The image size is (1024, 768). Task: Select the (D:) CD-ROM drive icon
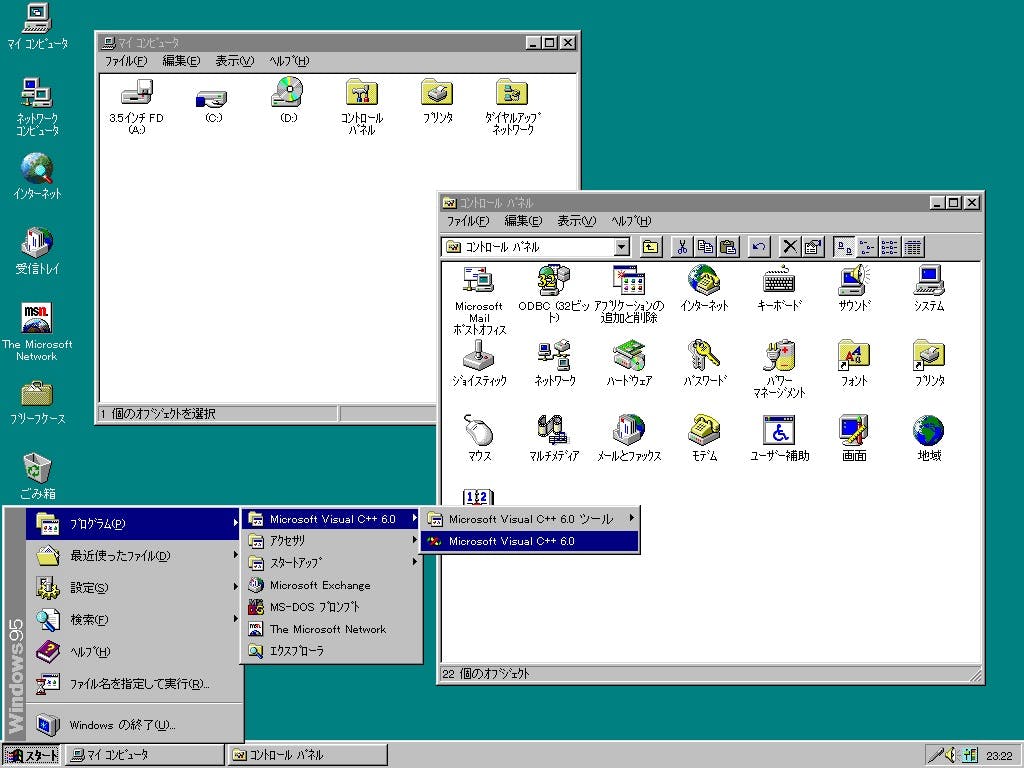288,94
